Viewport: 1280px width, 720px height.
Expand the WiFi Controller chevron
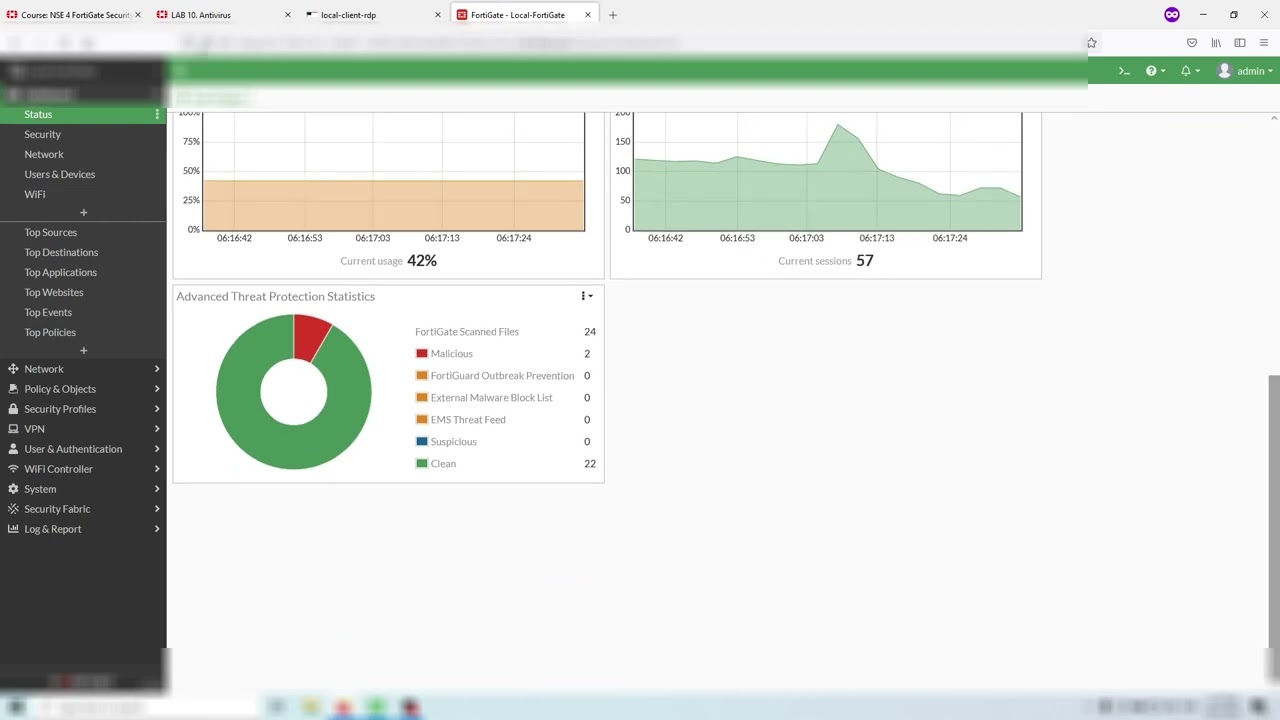coord(157,469)
